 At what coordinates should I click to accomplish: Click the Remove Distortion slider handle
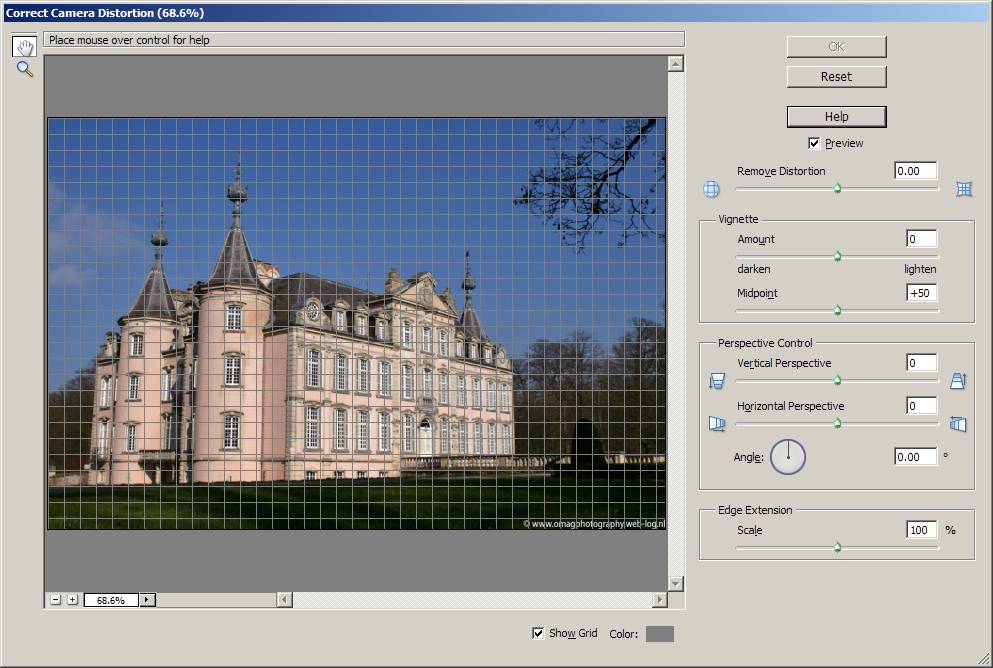(837, 188)
